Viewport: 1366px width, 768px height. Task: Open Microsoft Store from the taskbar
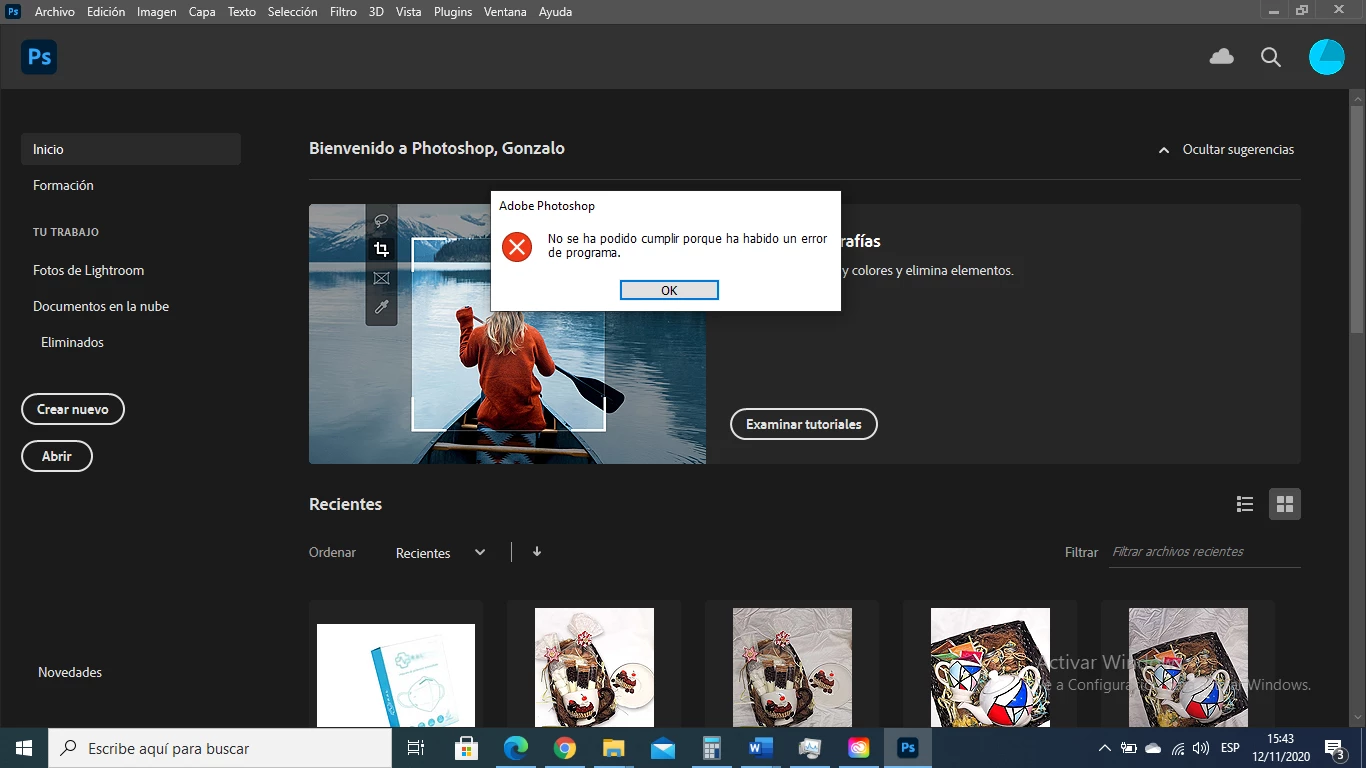[466, 748]
